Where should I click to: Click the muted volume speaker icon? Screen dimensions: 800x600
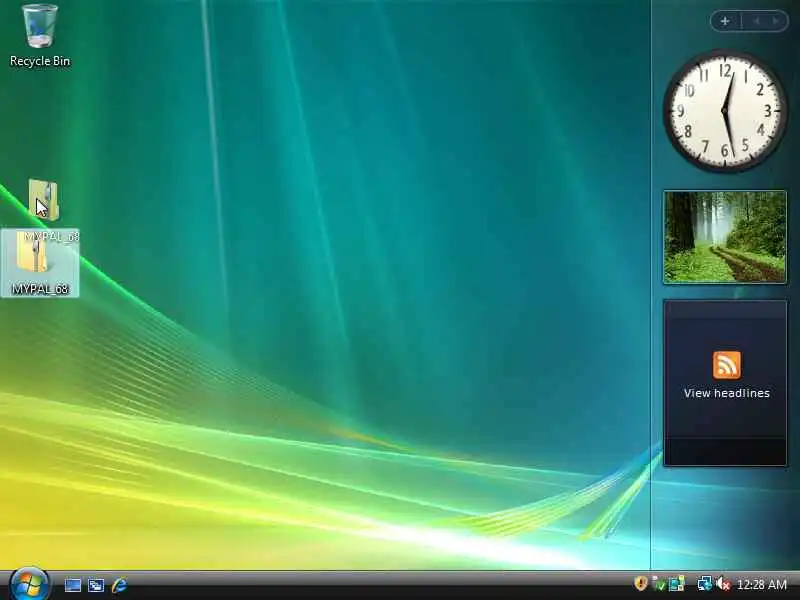click(x=723, y=584)
